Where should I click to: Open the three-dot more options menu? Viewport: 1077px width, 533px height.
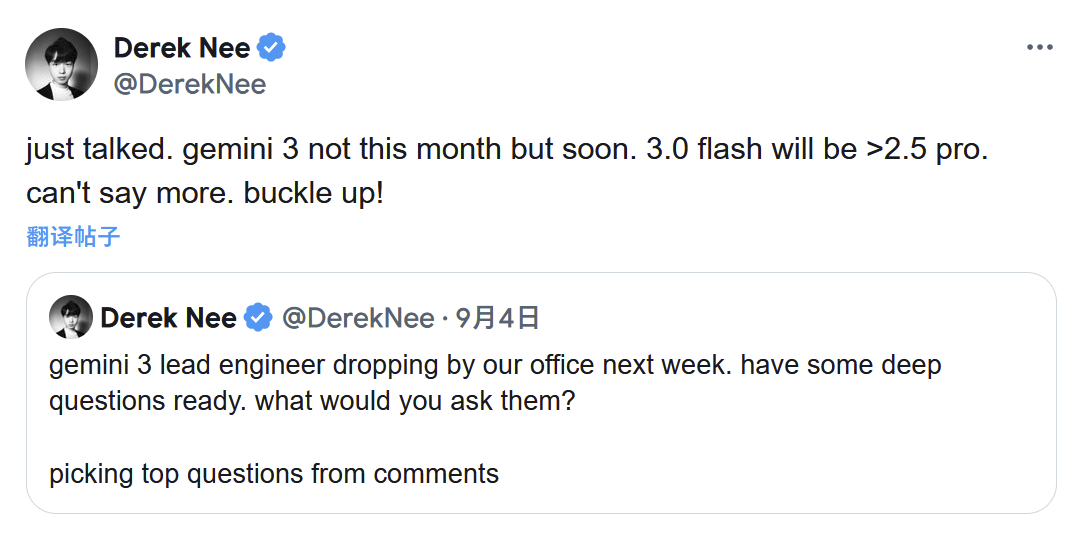click(x=1040, y=48)
